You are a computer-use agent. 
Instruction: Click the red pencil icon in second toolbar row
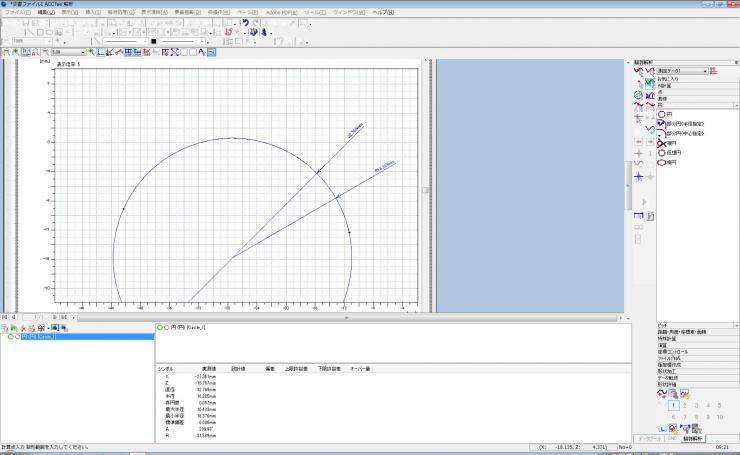(x=228, y=32)
